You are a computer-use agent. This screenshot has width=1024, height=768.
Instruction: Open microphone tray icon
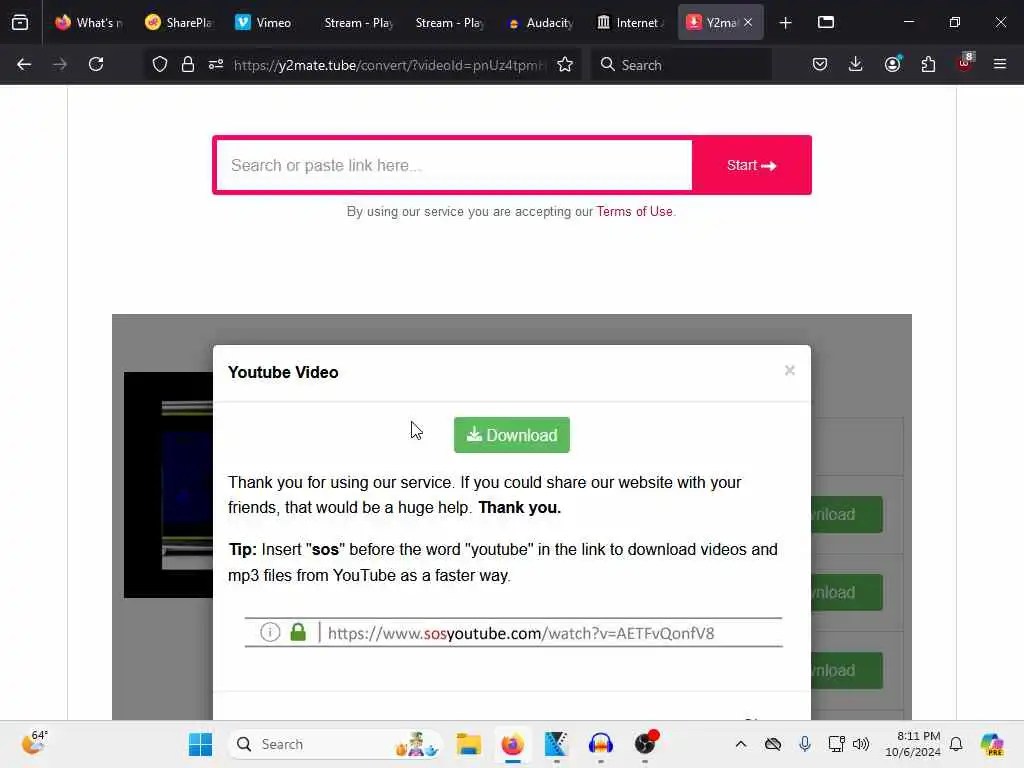tap(805, 744)
